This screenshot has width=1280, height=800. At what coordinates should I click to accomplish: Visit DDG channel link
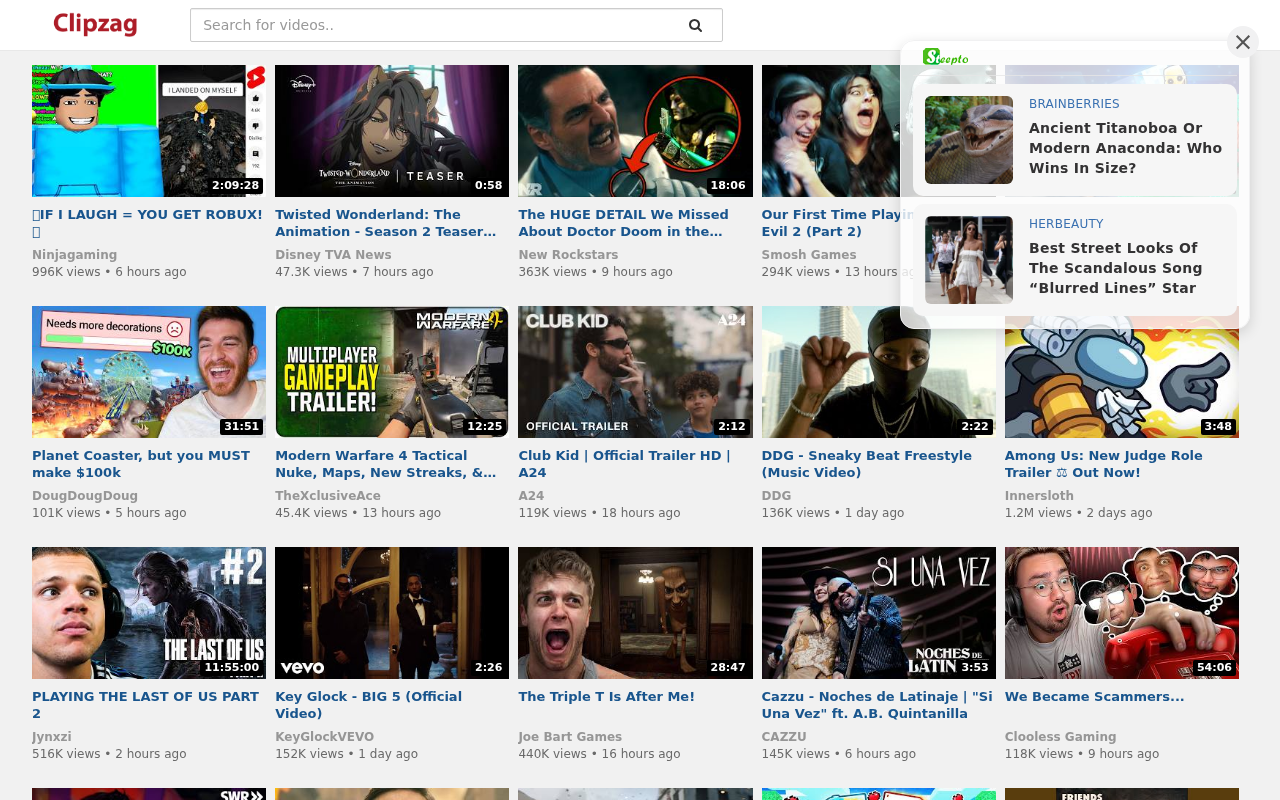click(x=776, y=496)
